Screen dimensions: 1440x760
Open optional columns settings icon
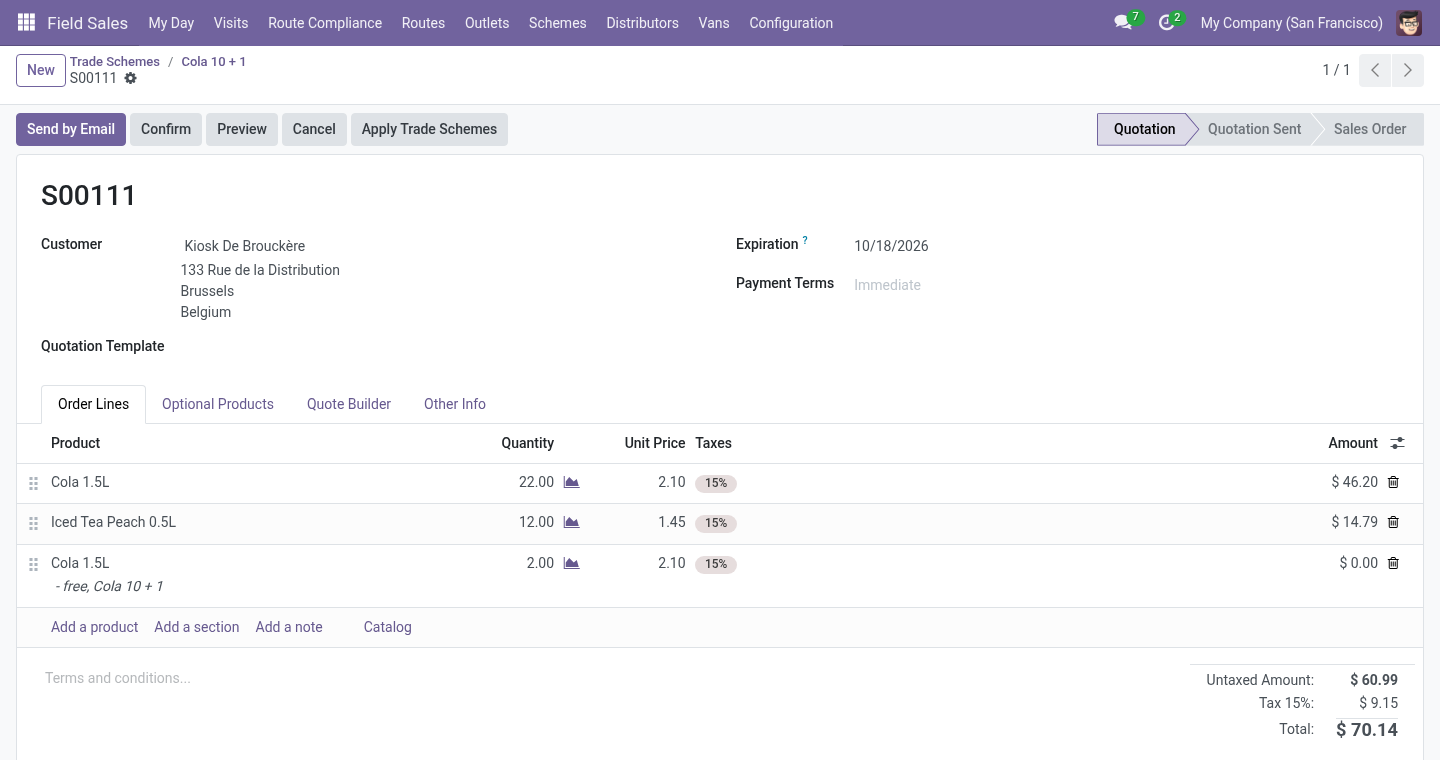click(1397, 443)
